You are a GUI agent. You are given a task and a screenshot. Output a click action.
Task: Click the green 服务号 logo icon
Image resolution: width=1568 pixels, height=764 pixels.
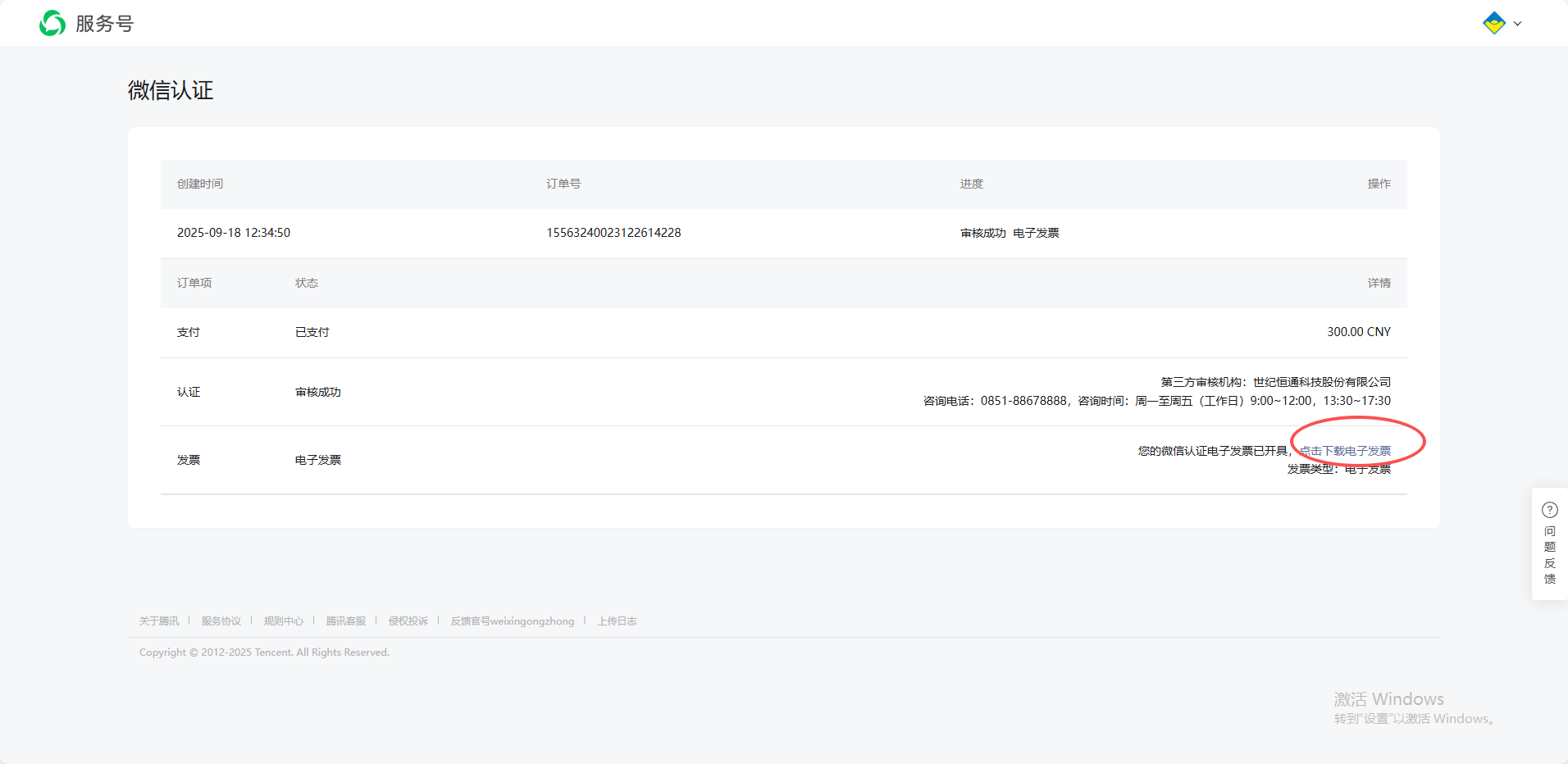coord(52,23)
